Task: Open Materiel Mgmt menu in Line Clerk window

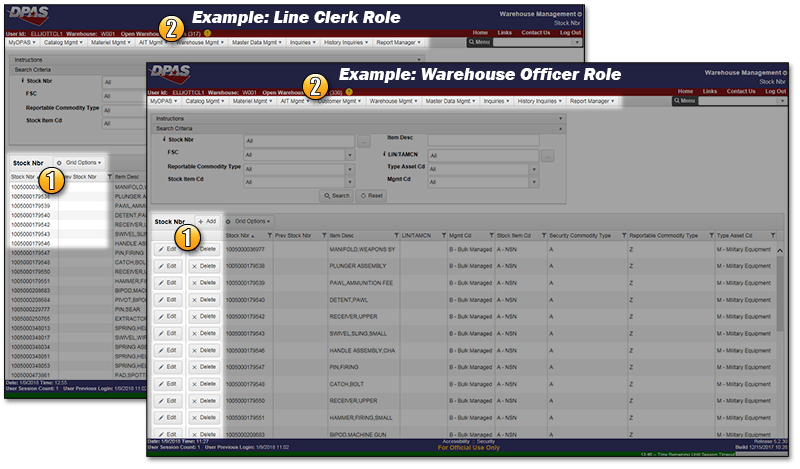Action: point(111,43)
